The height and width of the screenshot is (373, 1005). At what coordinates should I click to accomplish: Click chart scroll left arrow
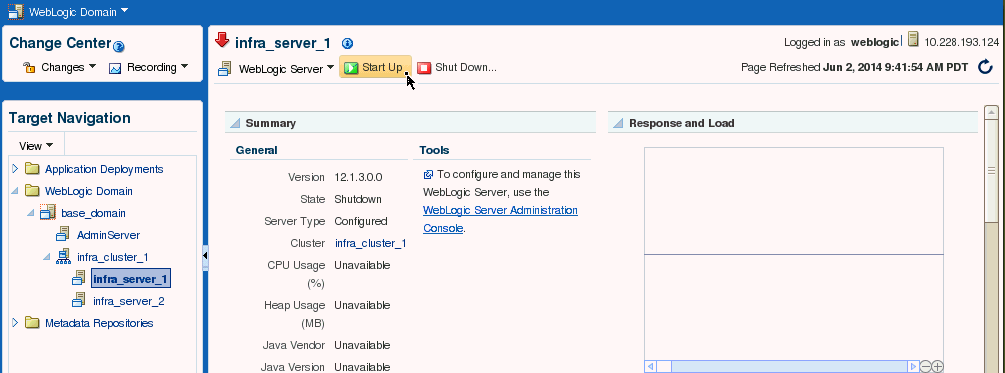click(x=650, y=367)
